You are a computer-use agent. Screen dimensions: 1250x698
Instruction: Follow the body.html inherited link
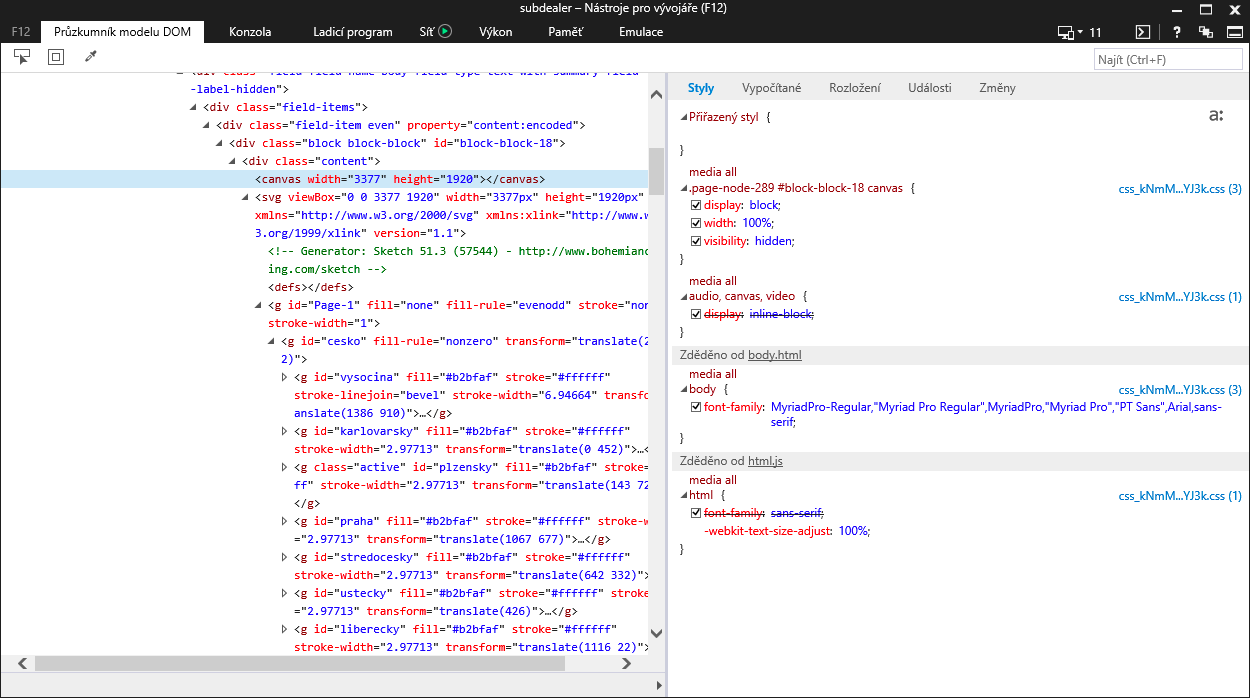pyautogui.click(x=775, y=355)
